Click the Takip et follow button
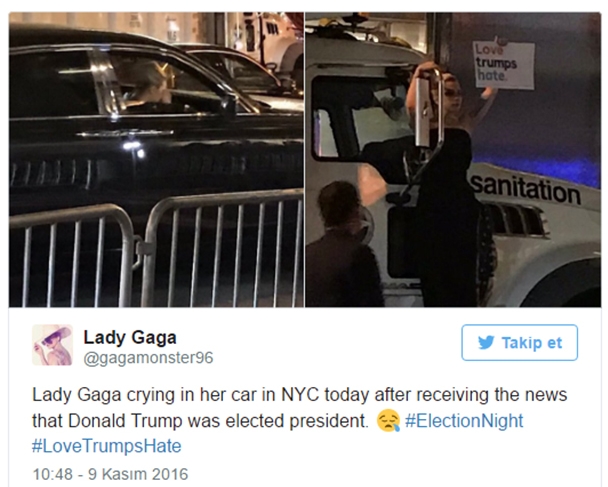Viewport: 608px width, 487px height. pos(520,343)
